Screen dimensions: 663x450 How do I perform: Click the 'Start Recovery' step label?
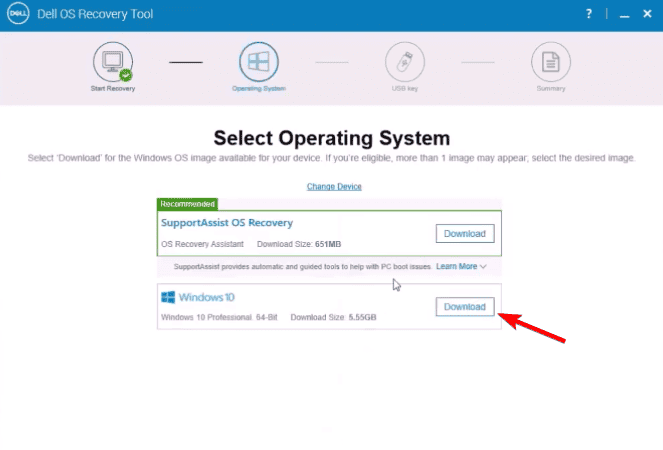tap(113, 88)
